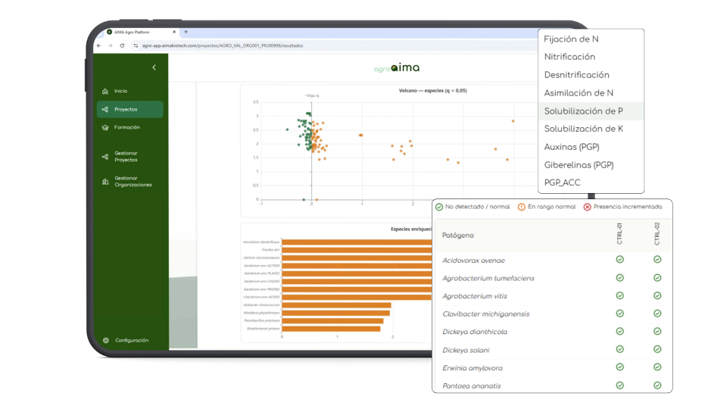Screen dimensions: 727x409
Task: Click the Inicio house icon
Action: pos(105,91)
